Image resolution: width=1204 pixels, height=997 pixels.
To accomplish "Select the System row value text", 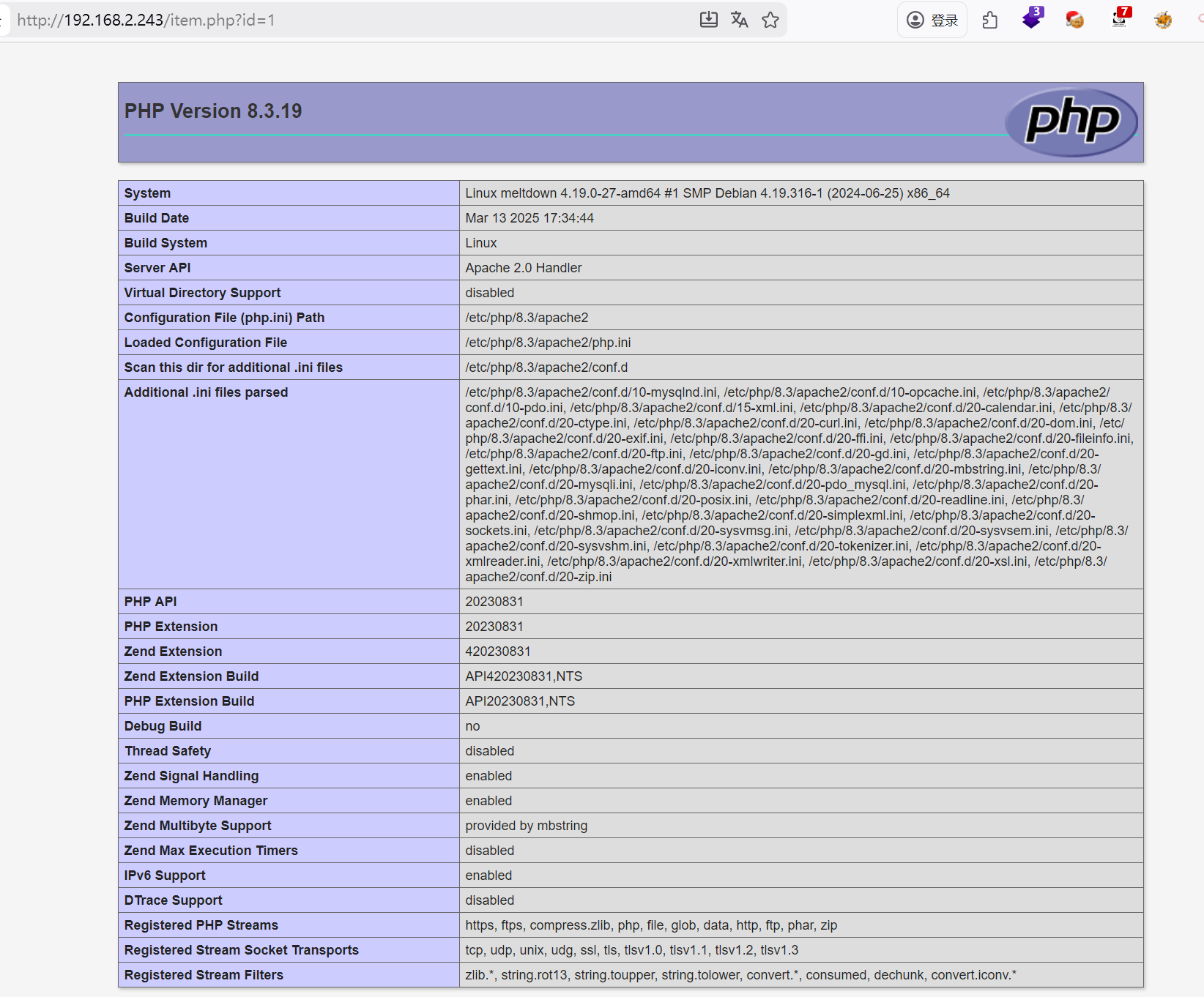I will (x=707, y=193).
